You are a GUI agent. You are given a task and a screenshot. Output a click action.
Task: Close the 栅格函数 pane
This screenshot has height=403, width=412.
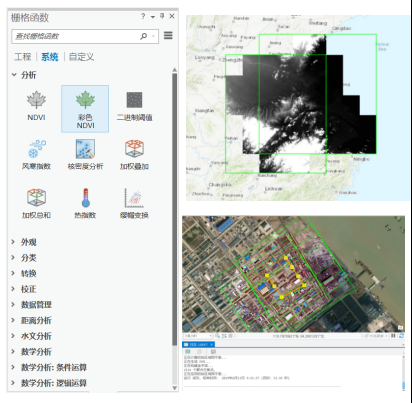(172, 16)
